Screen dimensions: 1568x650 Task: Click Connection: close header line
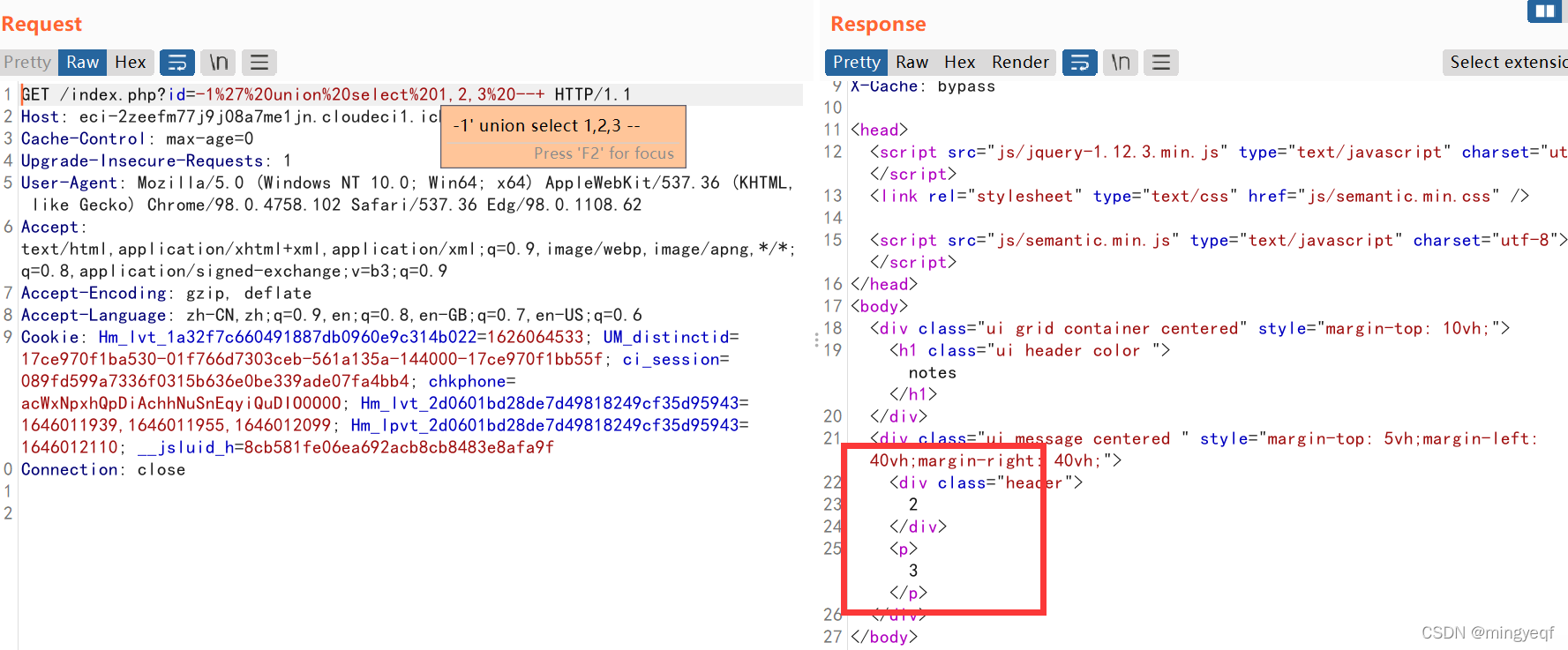[x=103, y=469]
